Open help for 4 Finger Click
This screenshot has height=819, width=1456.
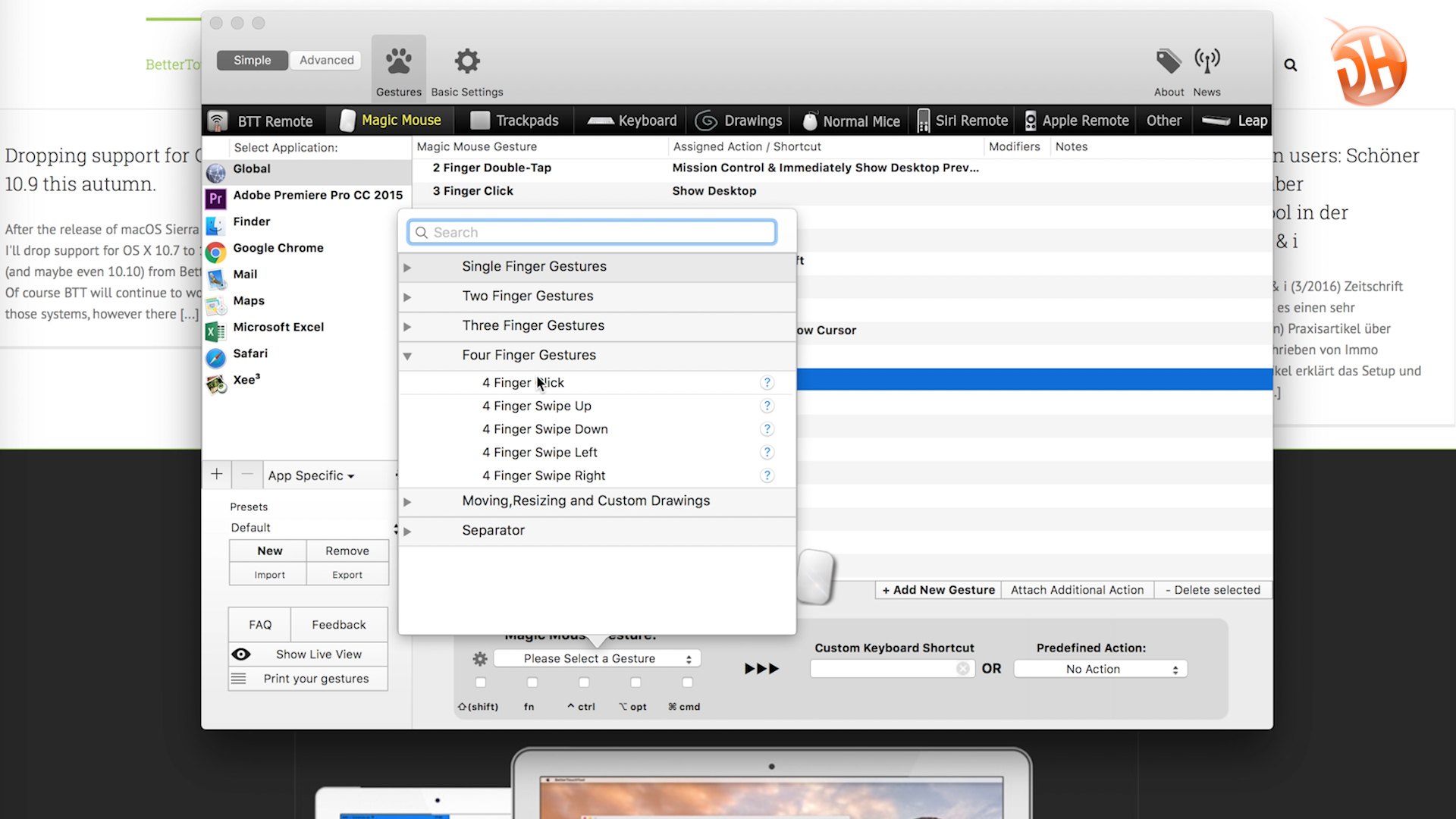(x=767, y=383)
